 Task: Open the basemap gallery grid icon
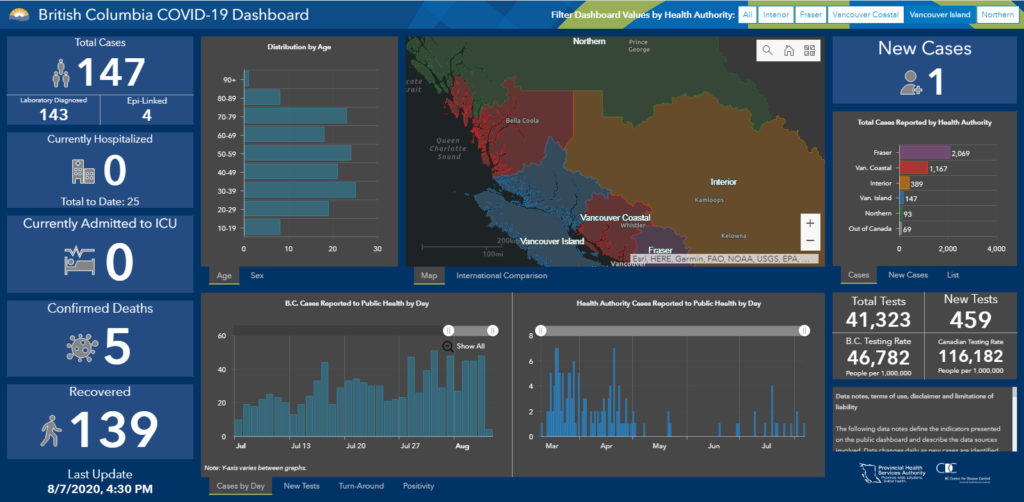coord(809,51)
